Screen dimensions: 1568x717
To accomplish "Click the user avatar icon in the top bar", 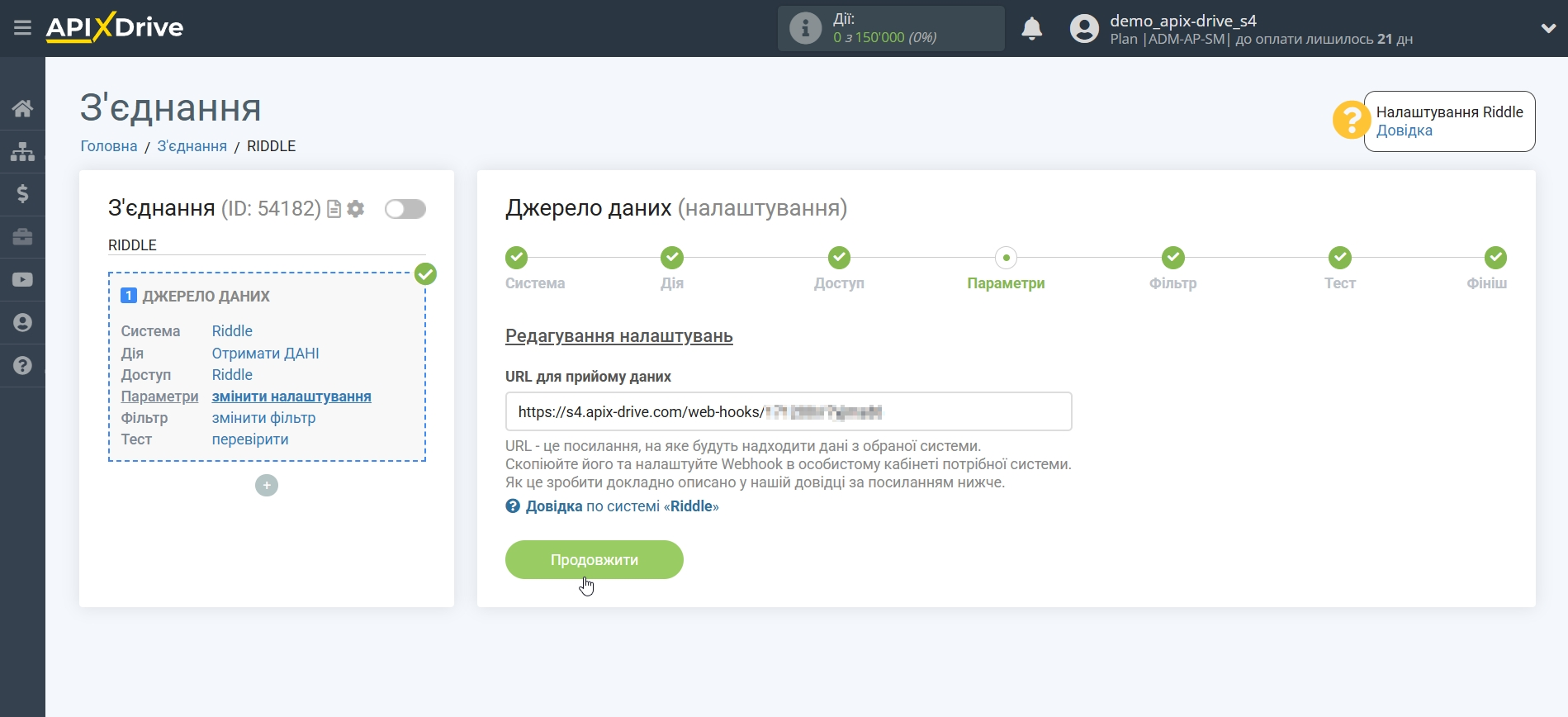I will click(1084, 28).
